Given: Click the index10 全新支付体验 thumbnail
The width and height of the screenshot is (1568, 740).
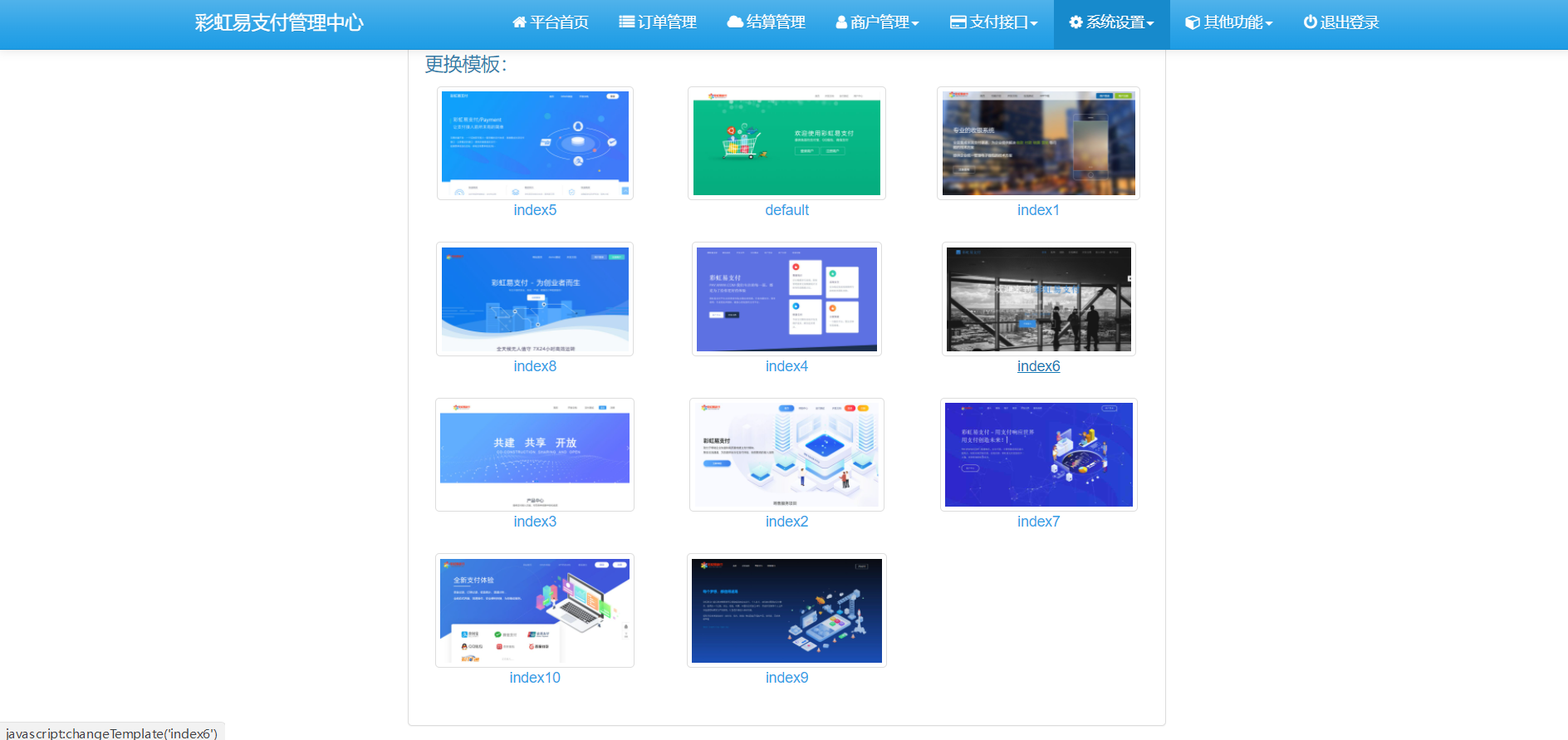Looking at the screenshot, I should pyautogui.click(x=535, y=610).
